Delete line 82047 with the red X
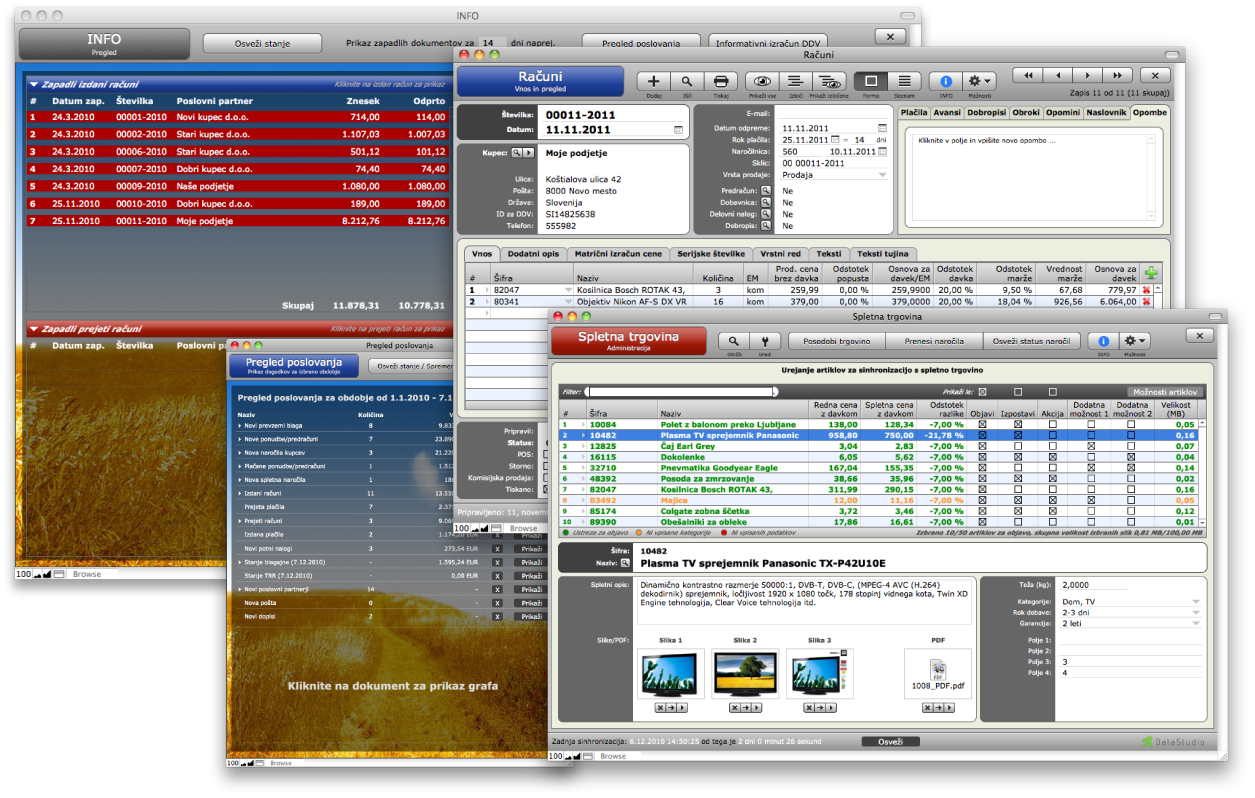 pyautogui.click(x=1147, y=289)
